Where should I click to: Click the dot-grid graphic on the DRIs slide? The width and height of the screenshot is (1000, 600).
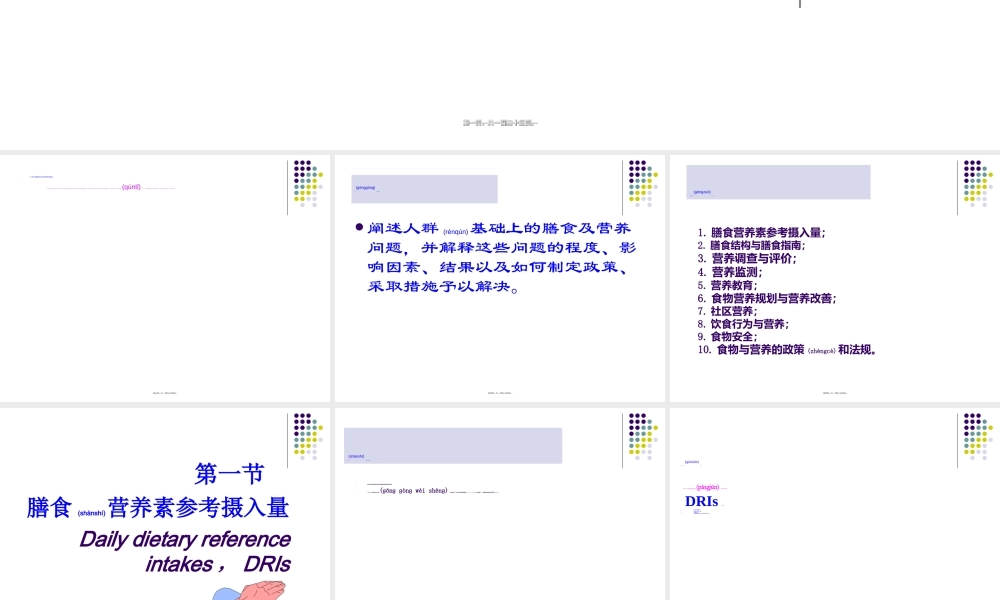(x=975, y=437)
